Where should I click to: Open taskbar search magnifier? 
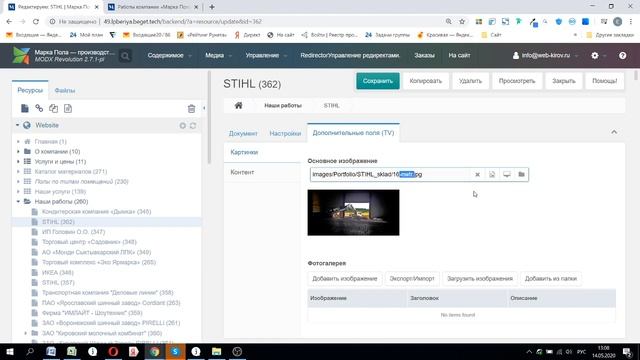coord(30,351)
